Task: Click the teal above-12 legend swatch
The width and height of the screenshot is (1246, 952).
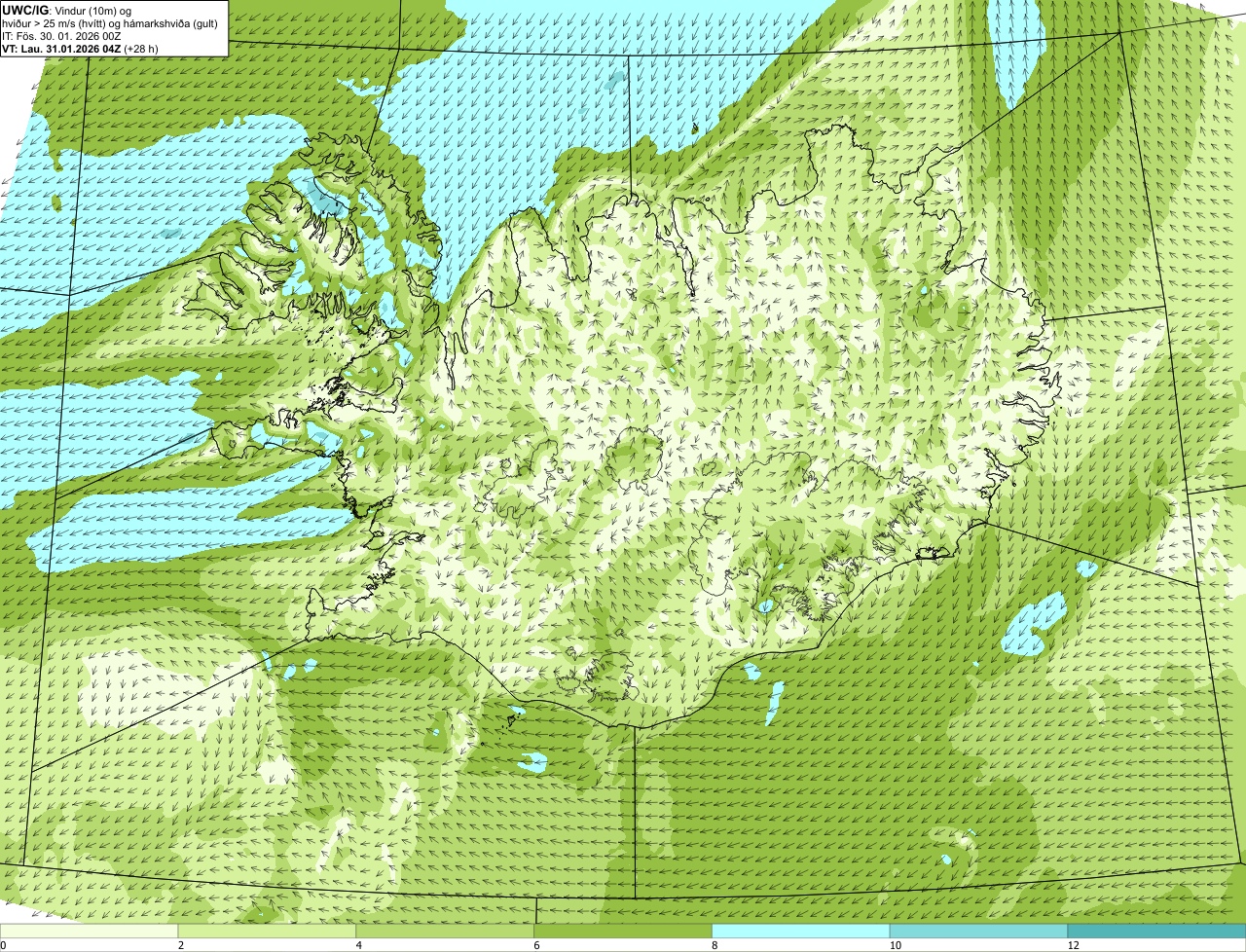Action: [1156, 932]
